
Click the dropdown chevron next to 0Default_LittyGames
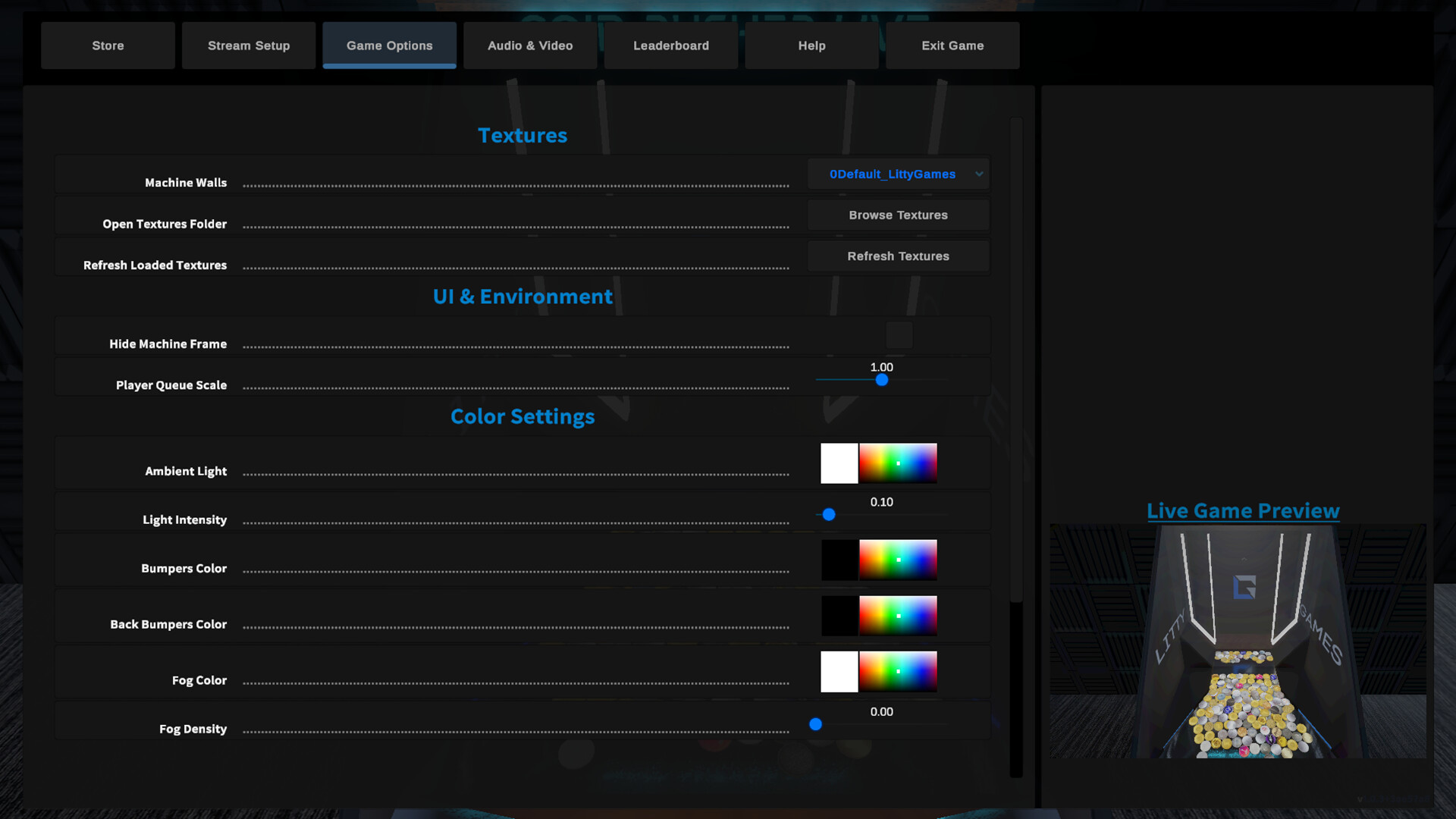pyautogui.click(x=979, y=174)
